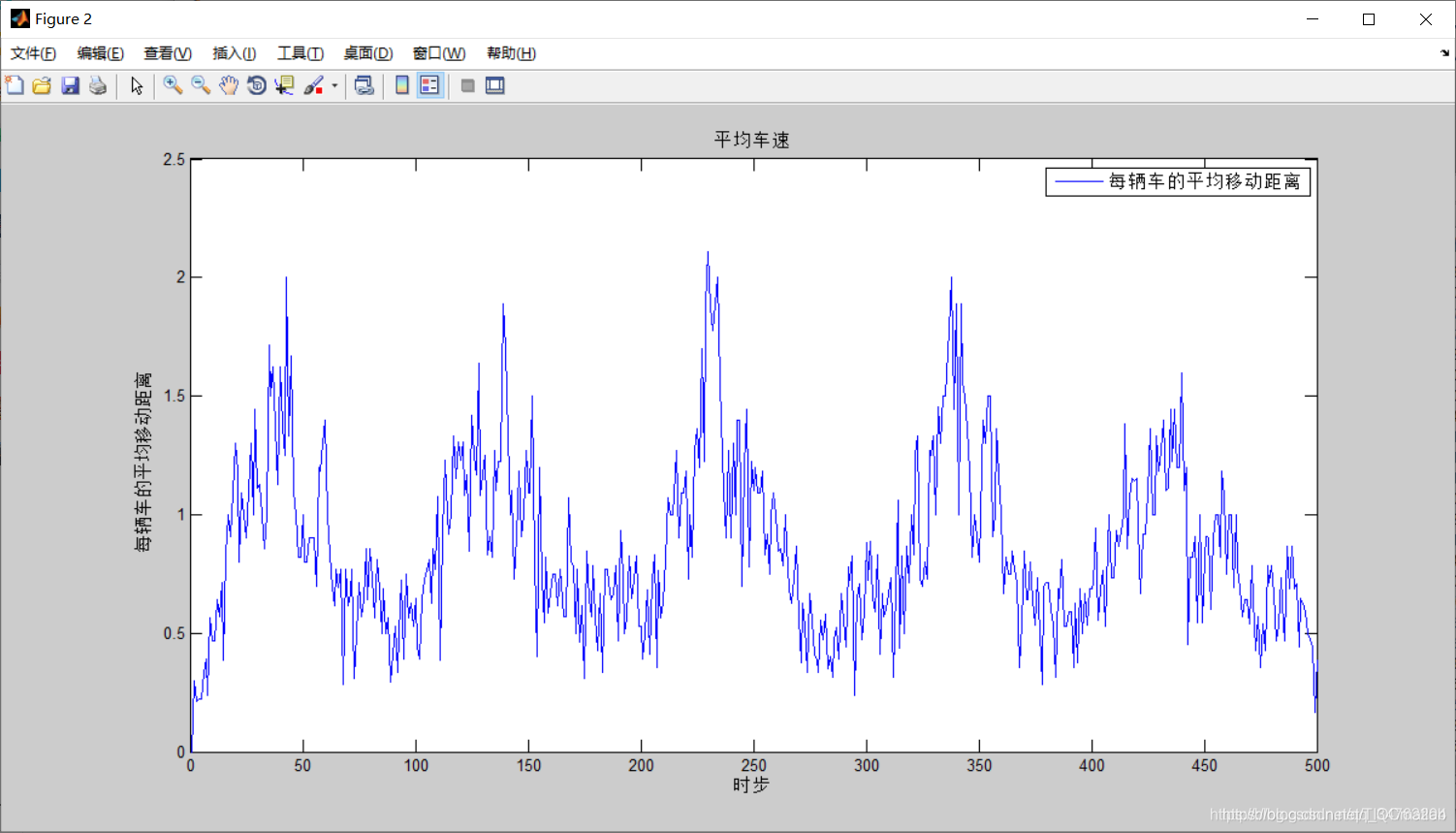The image size is (1456, 833).
Task: Minimize the Figure 2 window
Action: point(1313,19)
